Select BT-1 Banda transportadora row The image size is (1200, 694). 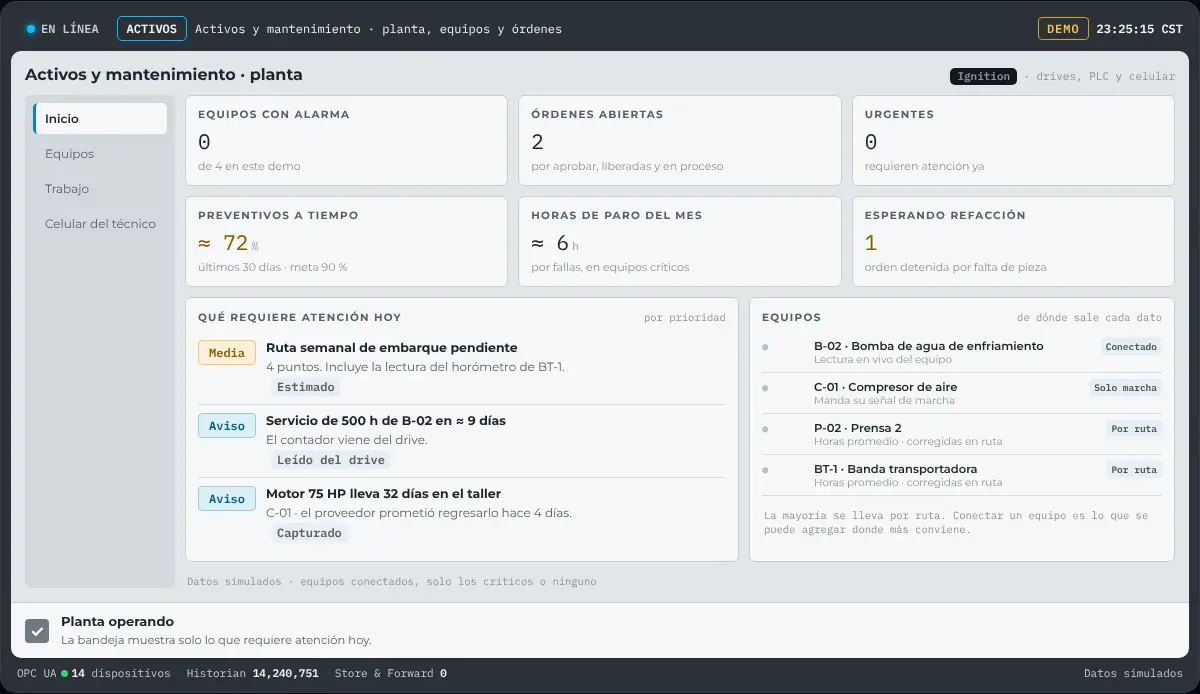(x=962, y=475)
